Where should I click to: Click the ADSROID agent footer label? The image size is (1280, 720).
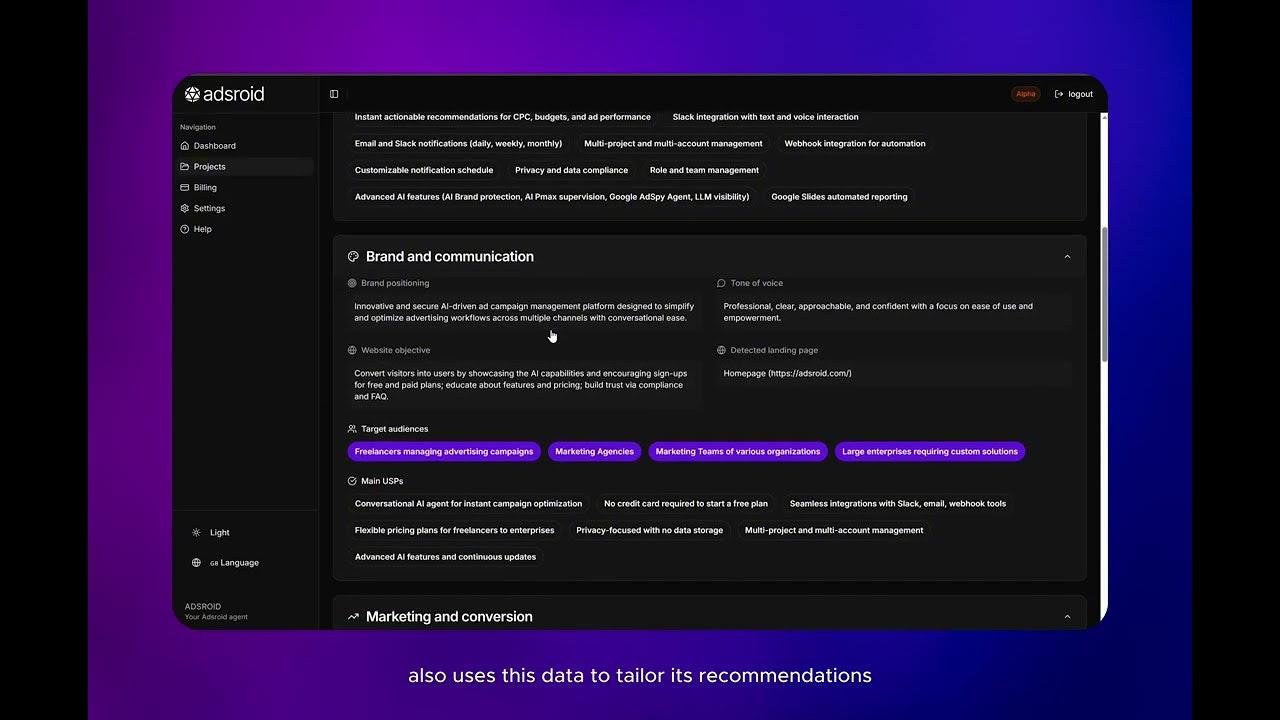216,612
